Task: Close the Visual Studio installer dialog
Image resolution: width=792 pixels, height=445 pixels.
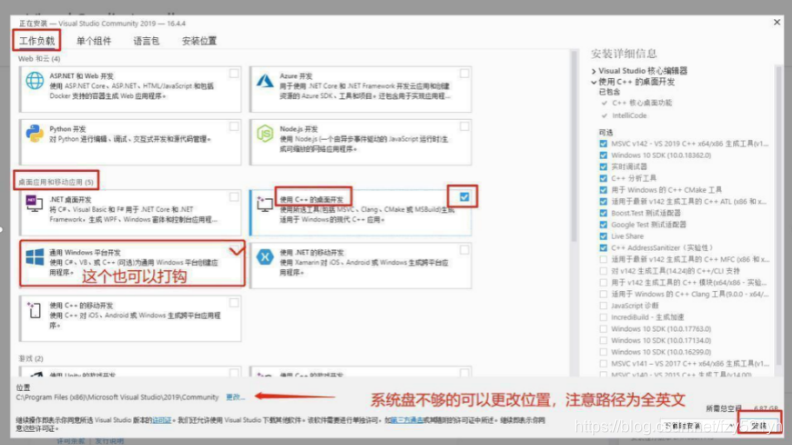Action: pyautogui.click(x=776, y=22)
